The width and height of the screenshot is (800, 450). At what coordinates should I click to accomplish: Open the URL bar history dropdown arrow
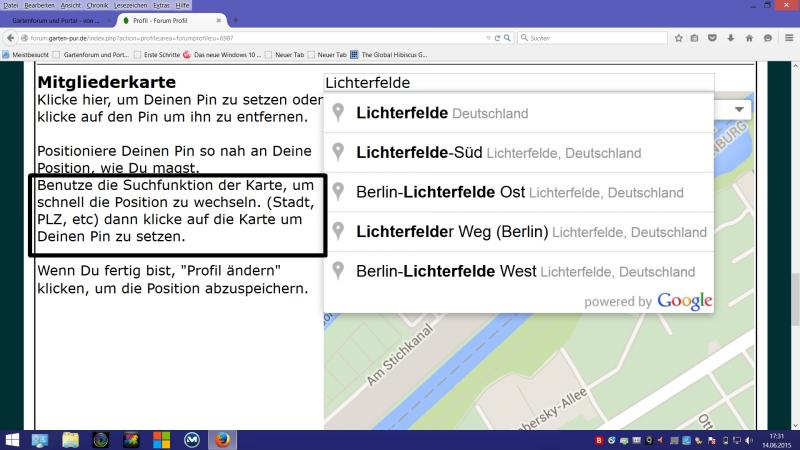click(x=486, y=38)
